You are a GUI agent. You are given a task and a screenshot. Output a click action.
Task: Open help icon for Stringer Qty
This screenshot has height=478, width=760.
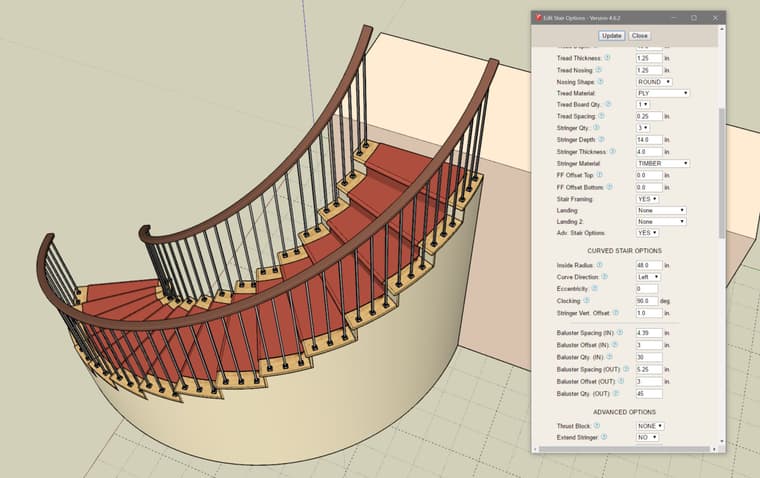[597, 127]
